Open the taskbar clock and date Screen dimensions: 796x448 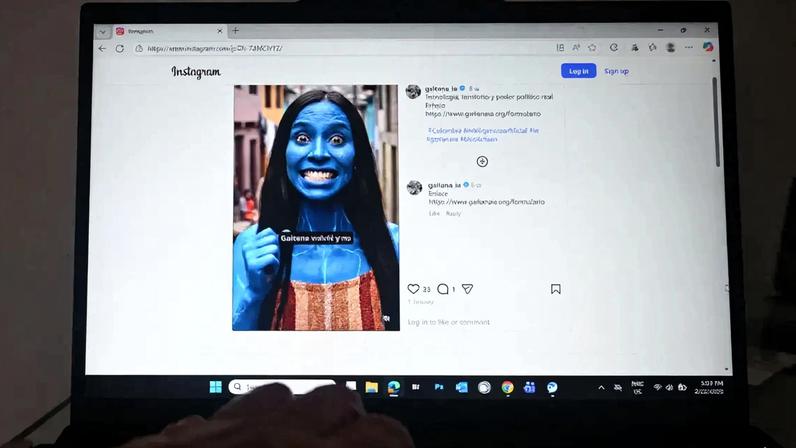click(710, 388)
